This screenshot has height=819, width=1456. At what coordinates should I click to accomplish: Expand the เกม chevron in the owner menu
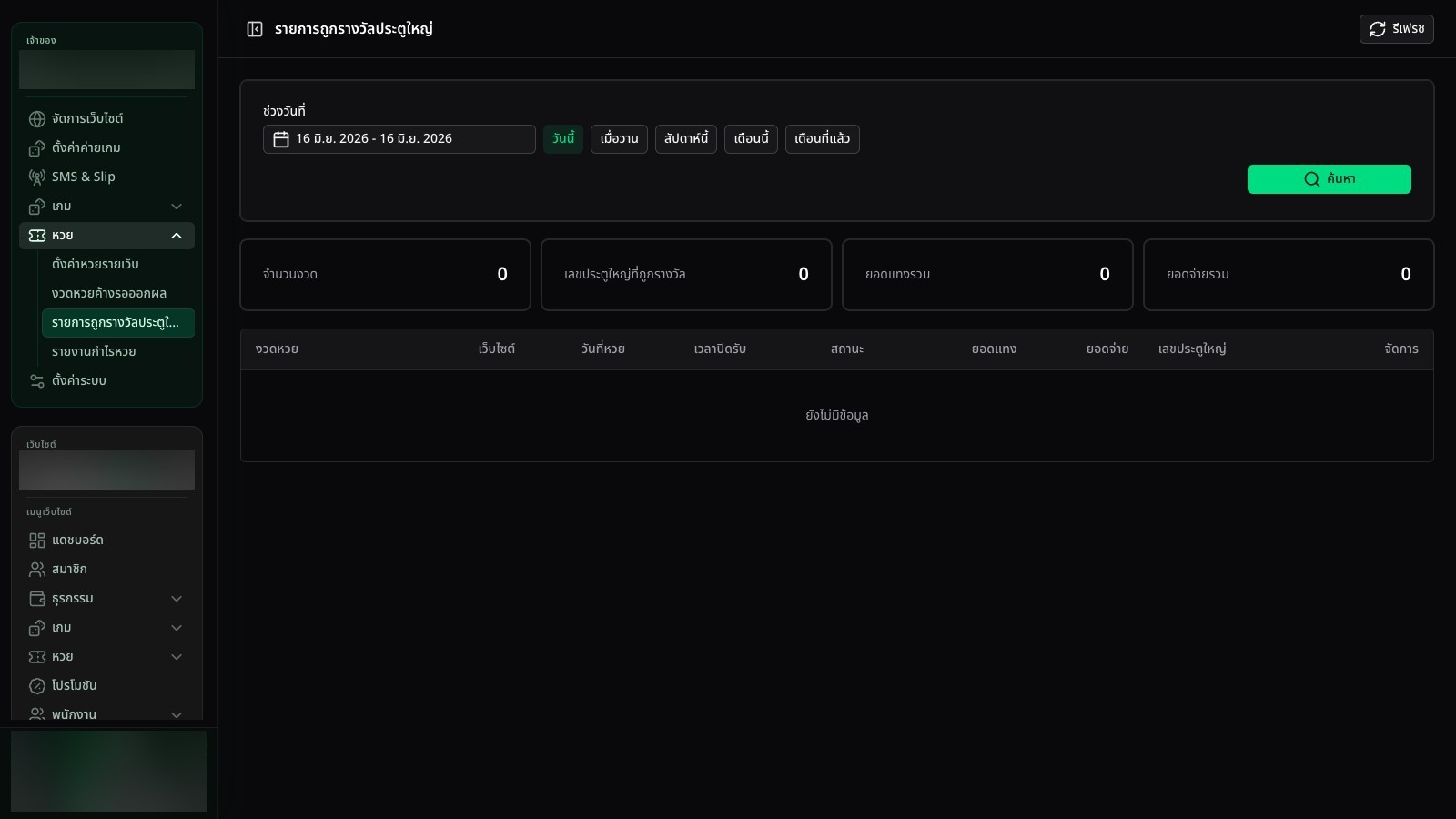point(177,207)
